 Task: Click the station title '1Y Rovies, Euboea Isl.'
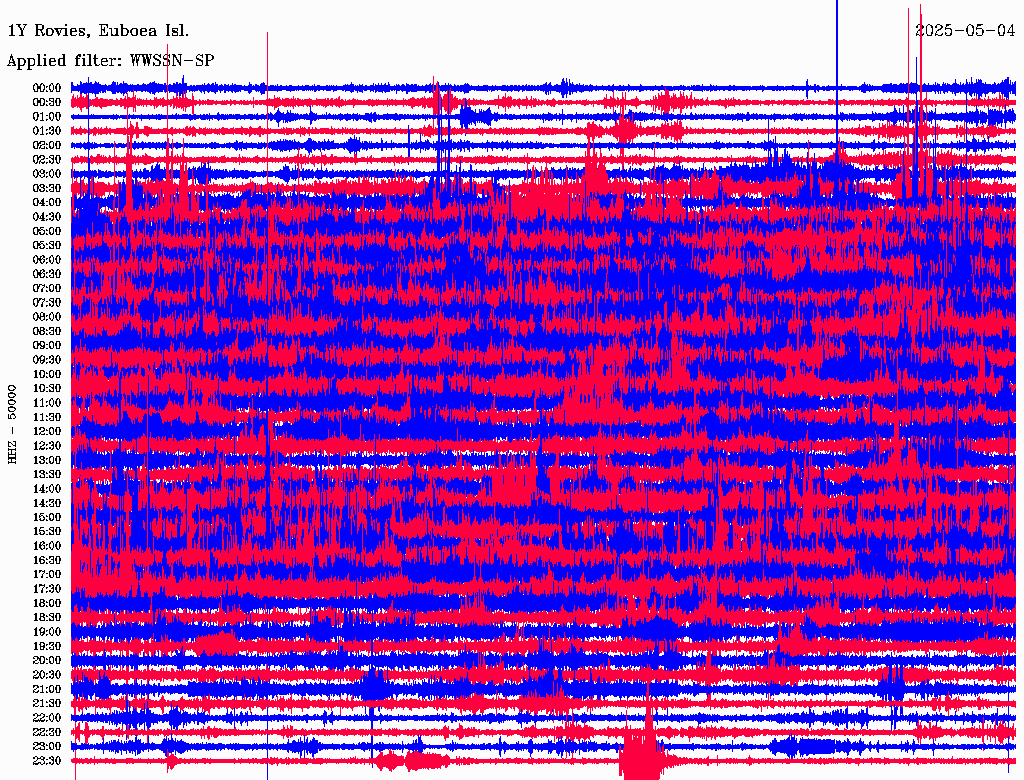click(x=98, y=31)
